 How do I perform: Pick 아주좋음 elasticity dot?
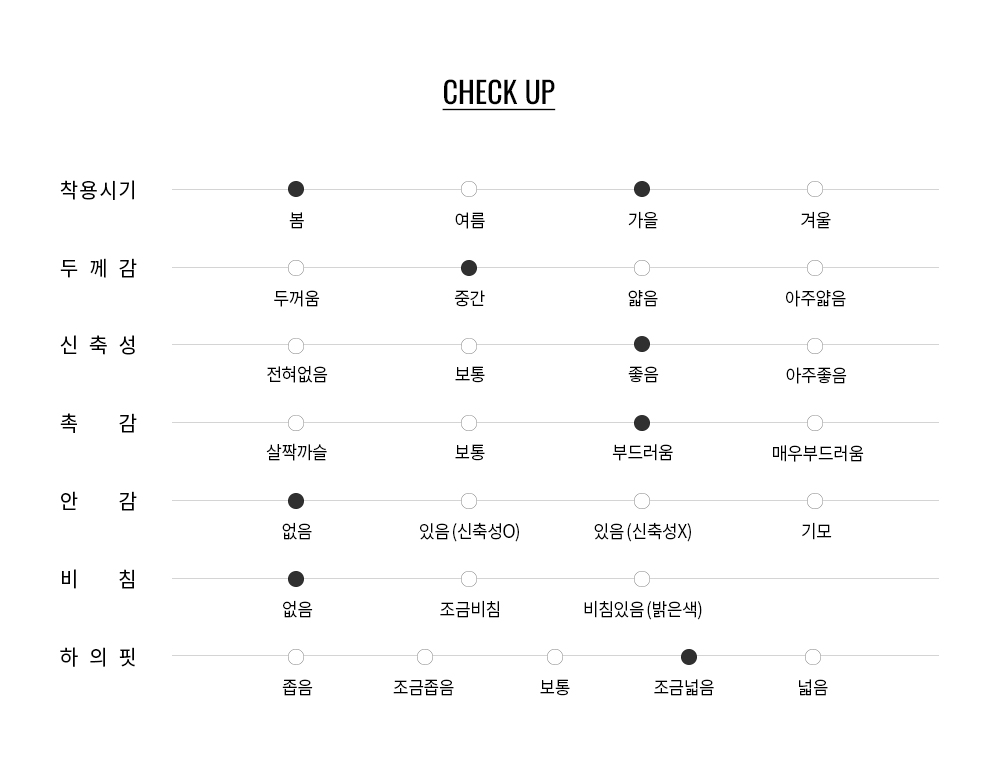point(815,346)
